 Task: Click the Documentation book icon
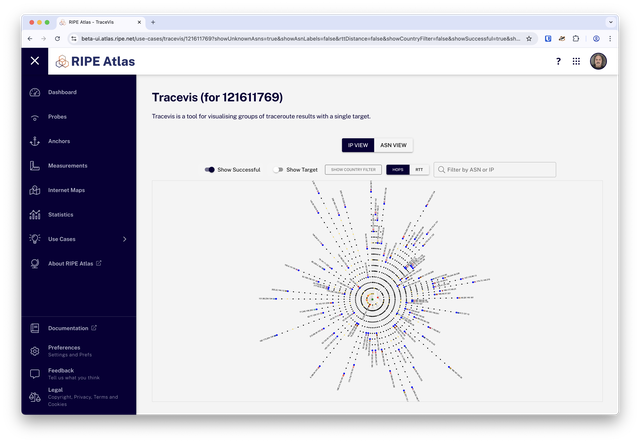(35, 328)
